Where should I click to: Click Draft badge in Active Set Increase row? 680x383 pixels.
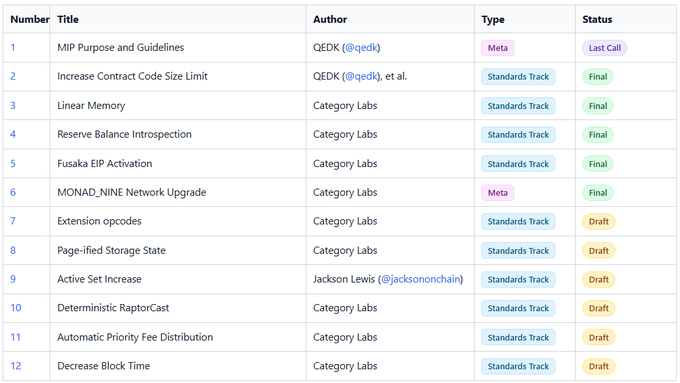pyautogui.click(x=598, y=279)
